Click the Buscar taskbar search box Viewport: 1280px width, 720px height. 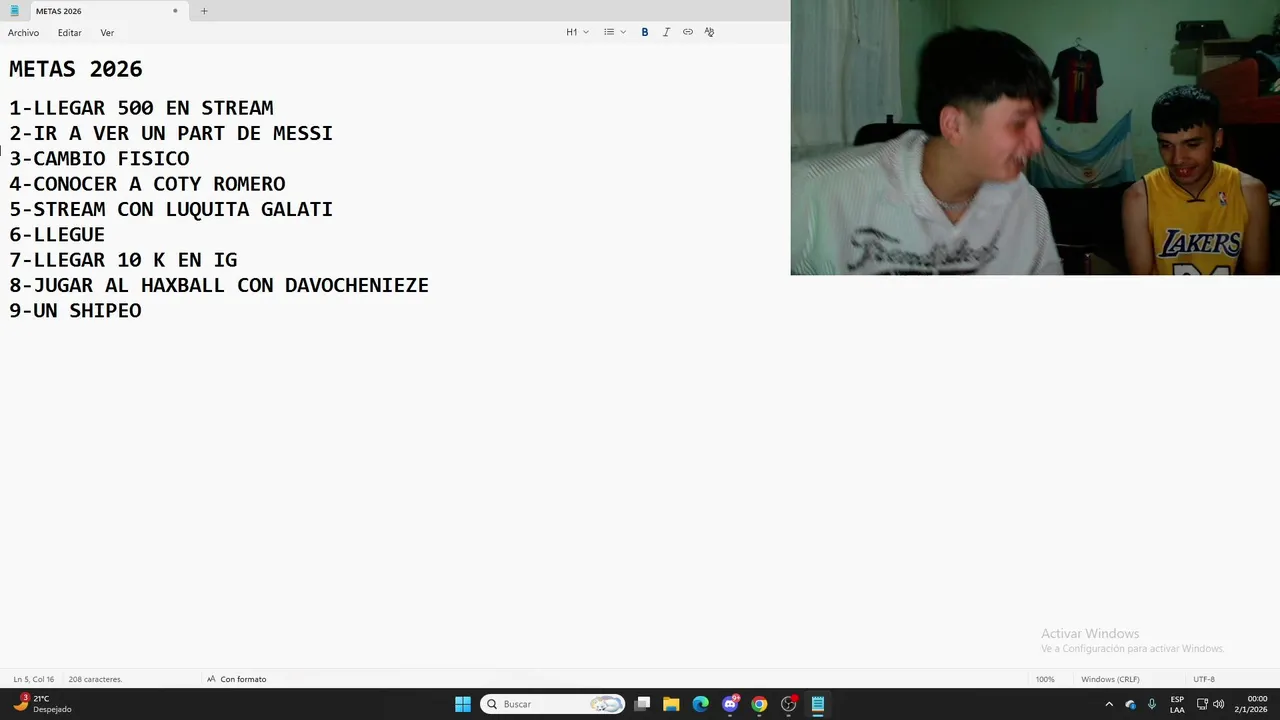point(553,704)
